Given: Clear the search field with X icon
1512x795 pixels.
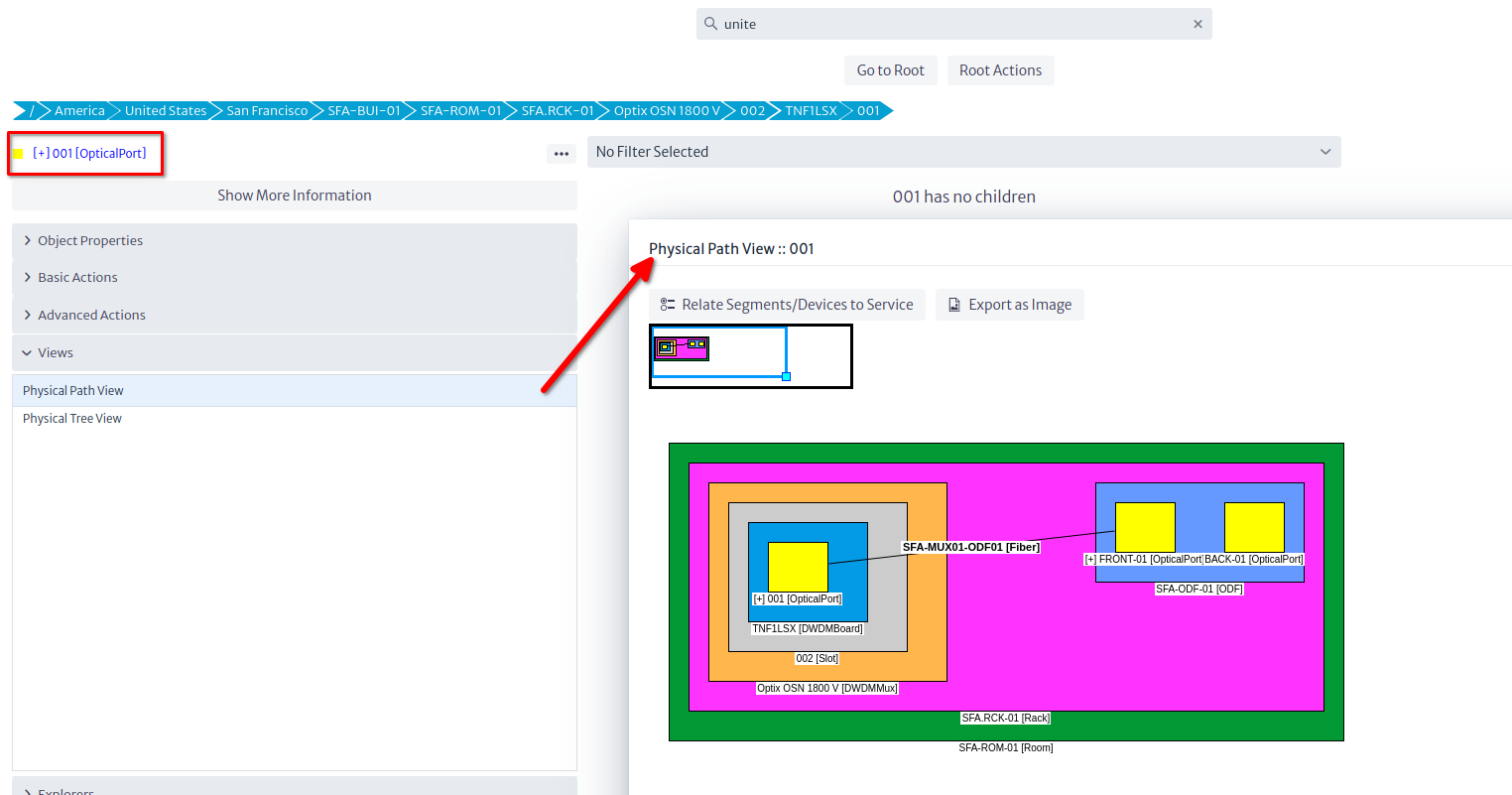Looking at the screenshot, I should coord(1197,24).
